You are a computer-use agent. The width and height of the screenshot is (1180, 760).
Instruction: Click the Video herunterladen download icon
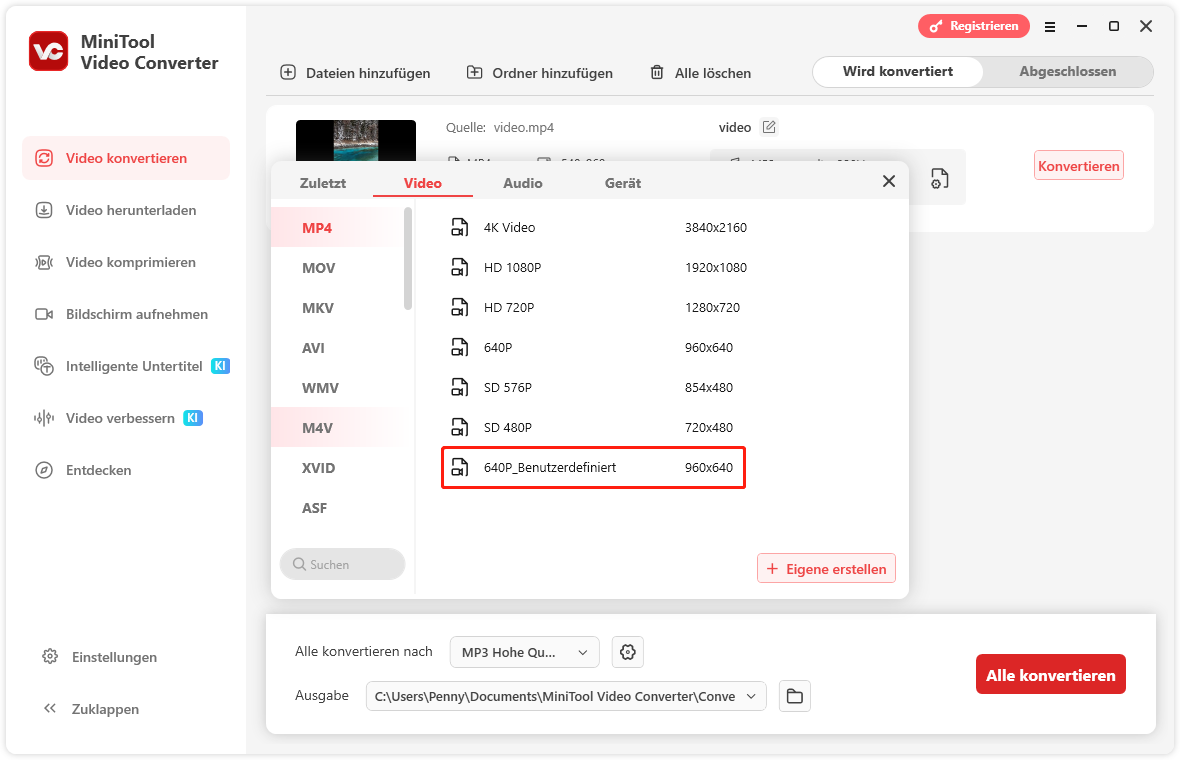[44, 210]
